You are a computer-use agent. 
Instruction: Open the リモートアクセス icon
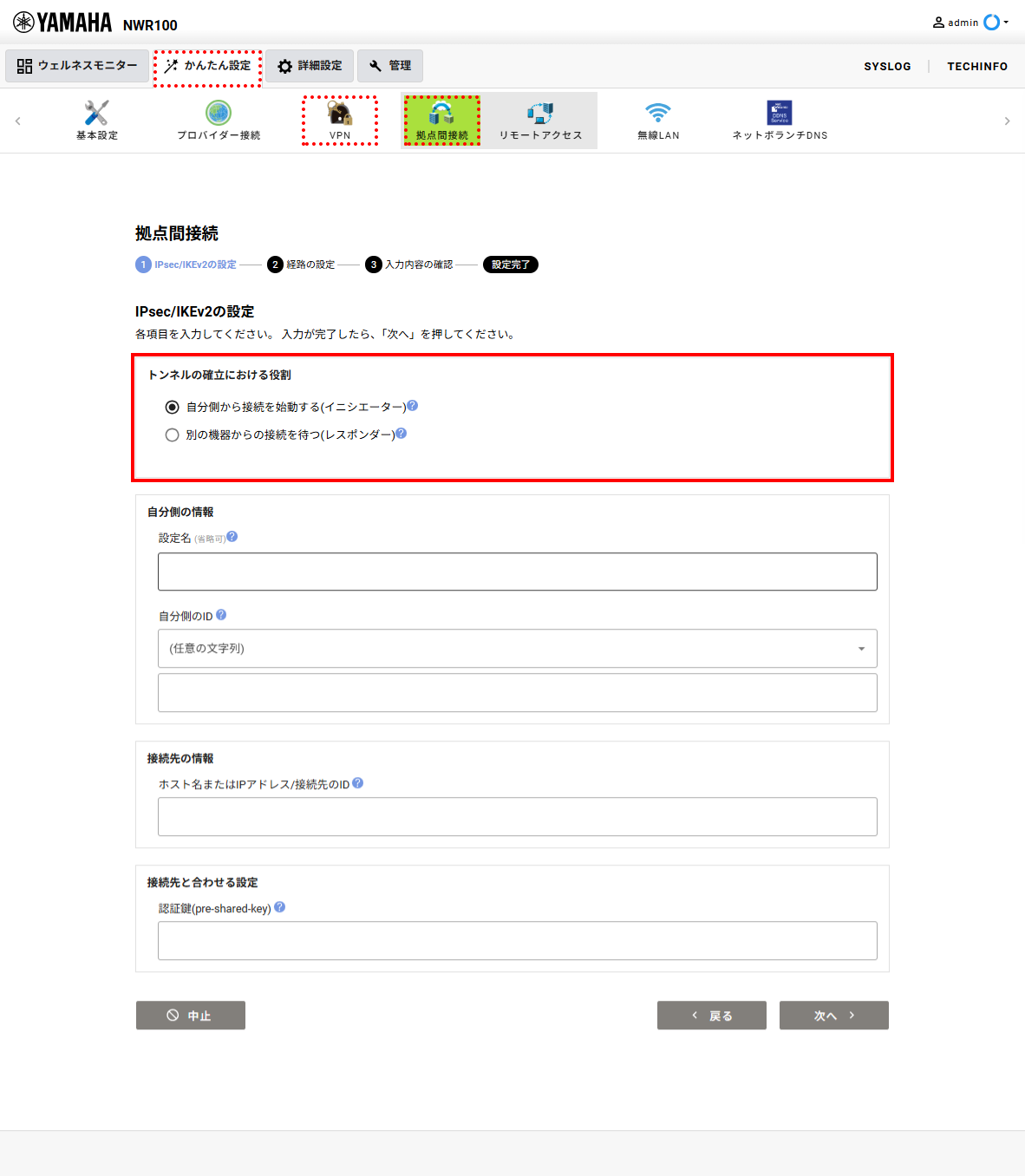540,113
